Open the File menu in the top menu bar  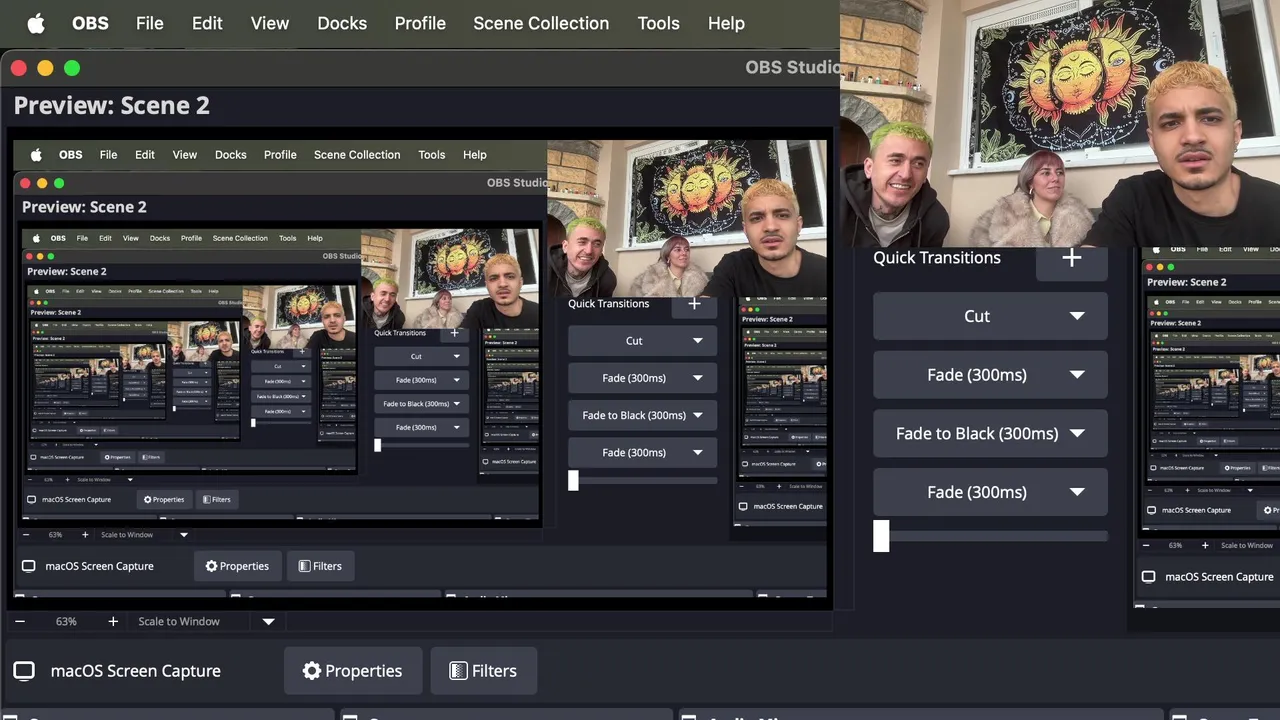[x=150, y=23]
